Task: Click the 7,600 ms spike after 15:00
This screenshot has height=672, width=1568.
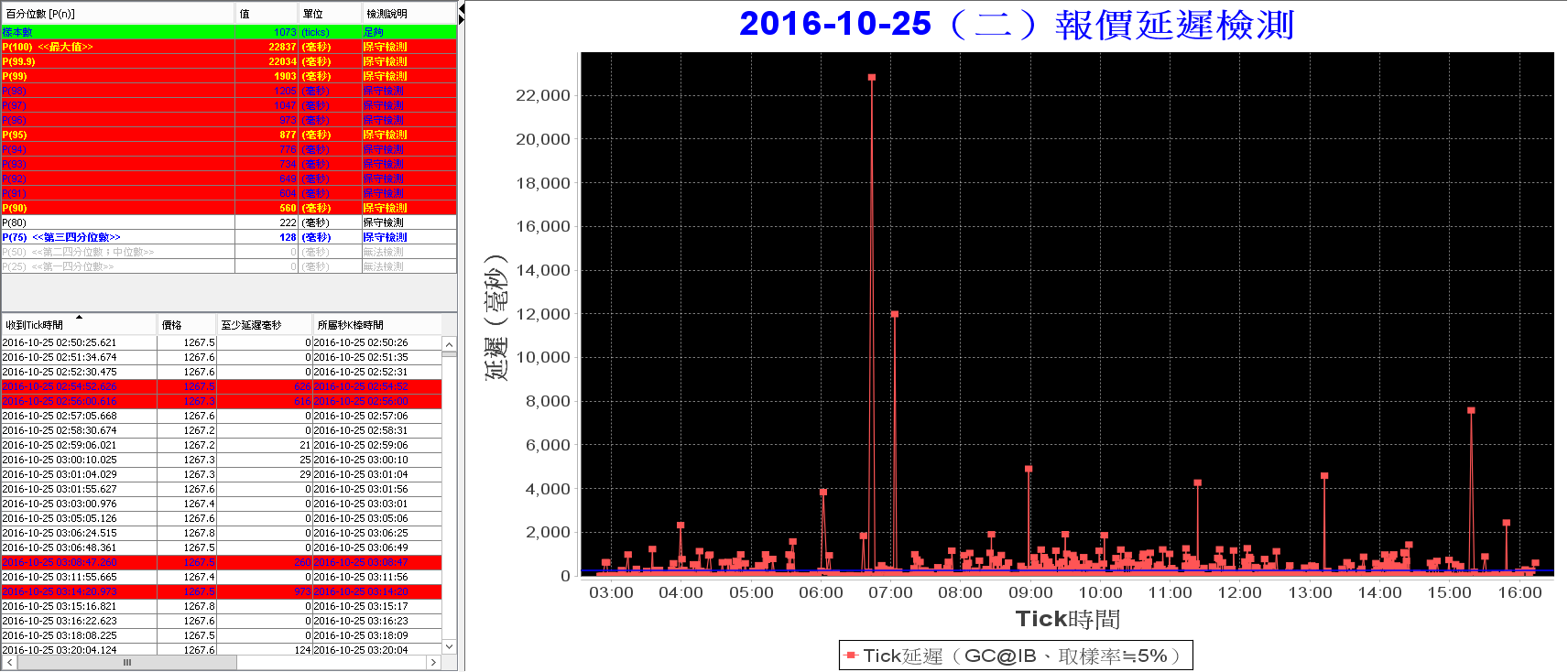Action: coord(1471,410)
